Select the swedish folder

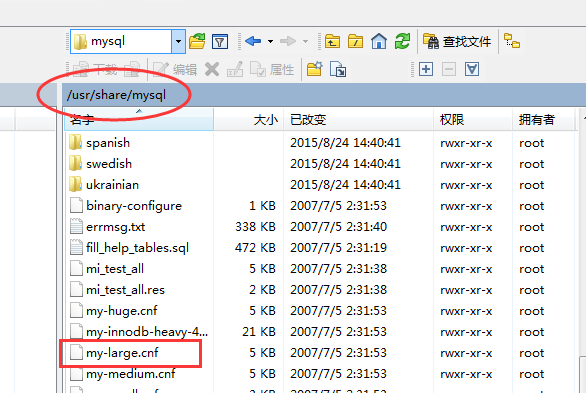coord(109,164)
